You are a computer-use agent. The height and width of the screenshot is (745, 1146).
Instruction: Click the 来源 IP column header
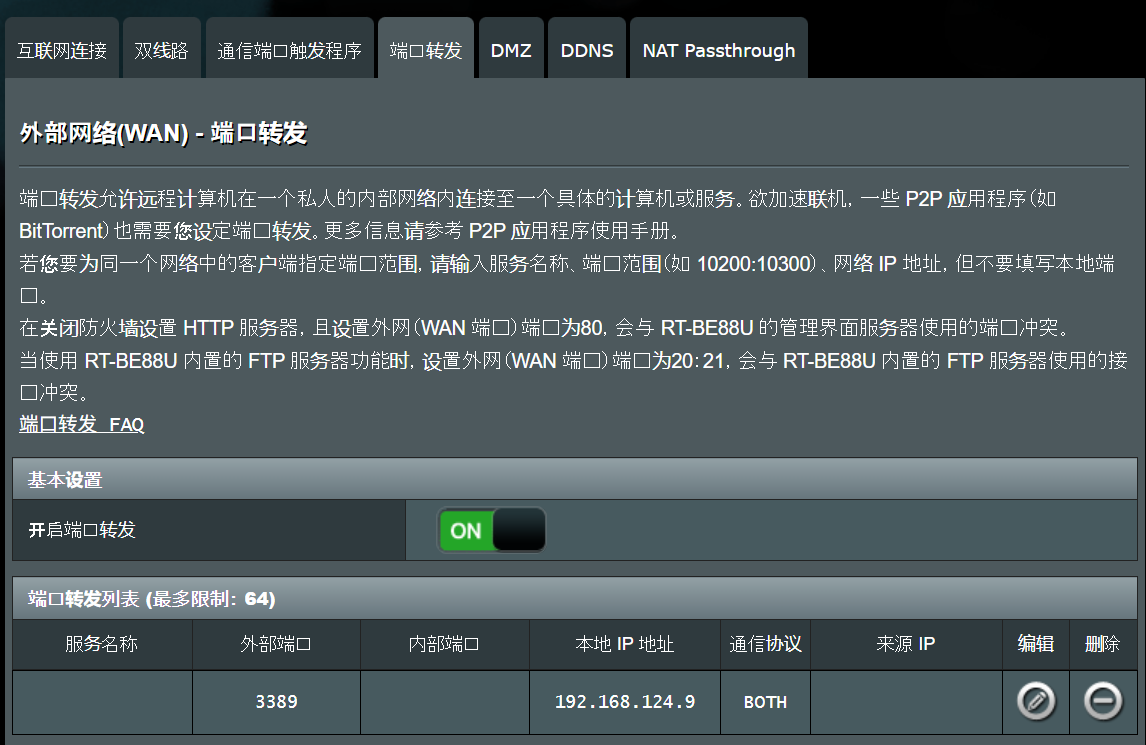906,644
